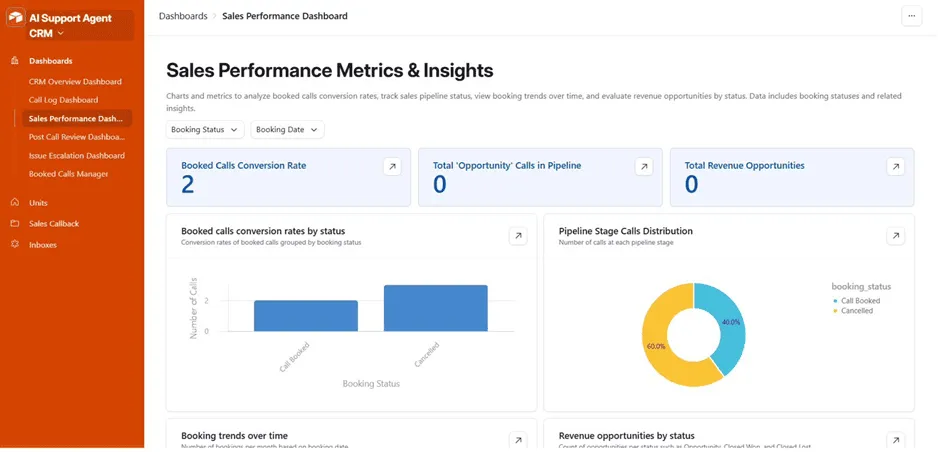Screen dimensions: 938x452
Task: Expand Booking trends over time chart
Action: coord(518,439)
